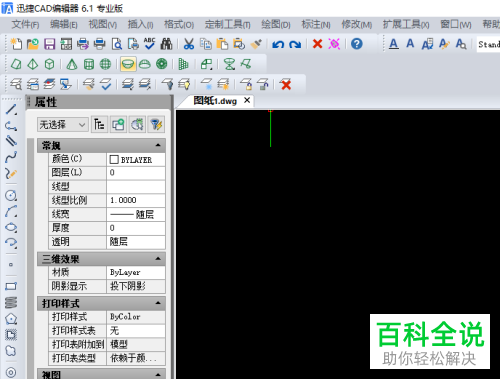Image resolution: width=500 pixels, height=379 pixels.
Task: Click the Match properties brush icon
Action: coord(256,44)
